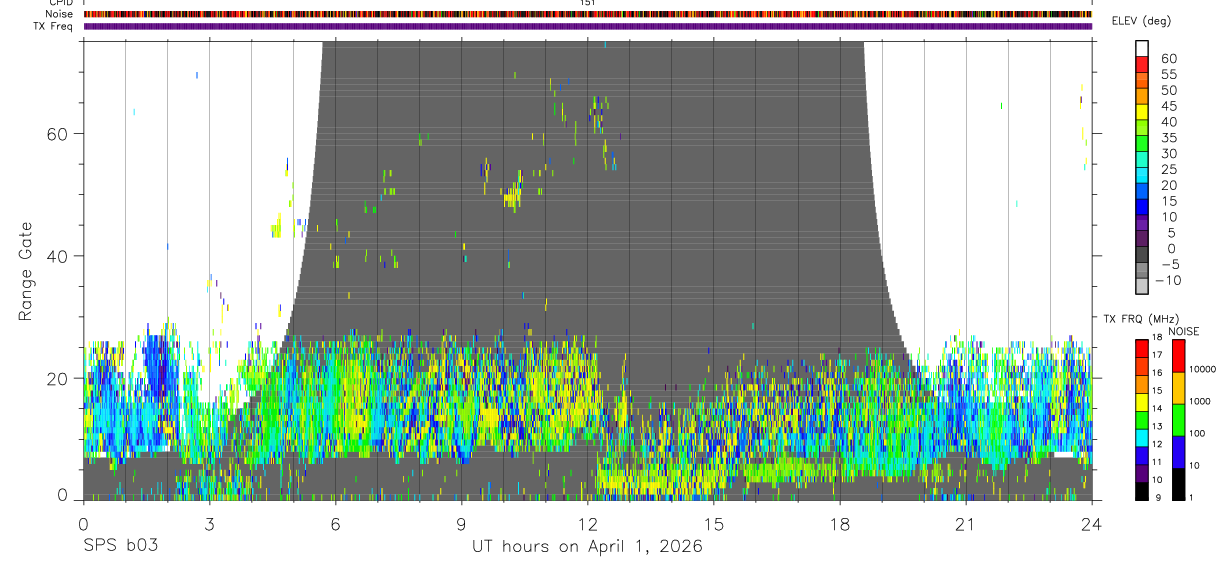Select the black 1–10 noise swatch
The height and width of the screenshot is (567, 1228).
[x=1179, y=484]
